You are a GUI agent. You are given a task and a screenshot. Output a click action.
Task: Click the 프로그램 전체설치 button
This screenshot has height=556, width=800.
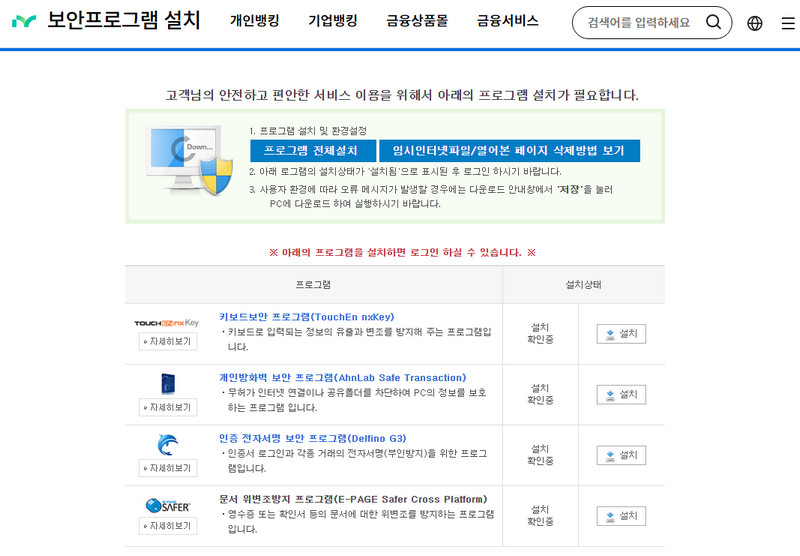(x=313, y=150)
